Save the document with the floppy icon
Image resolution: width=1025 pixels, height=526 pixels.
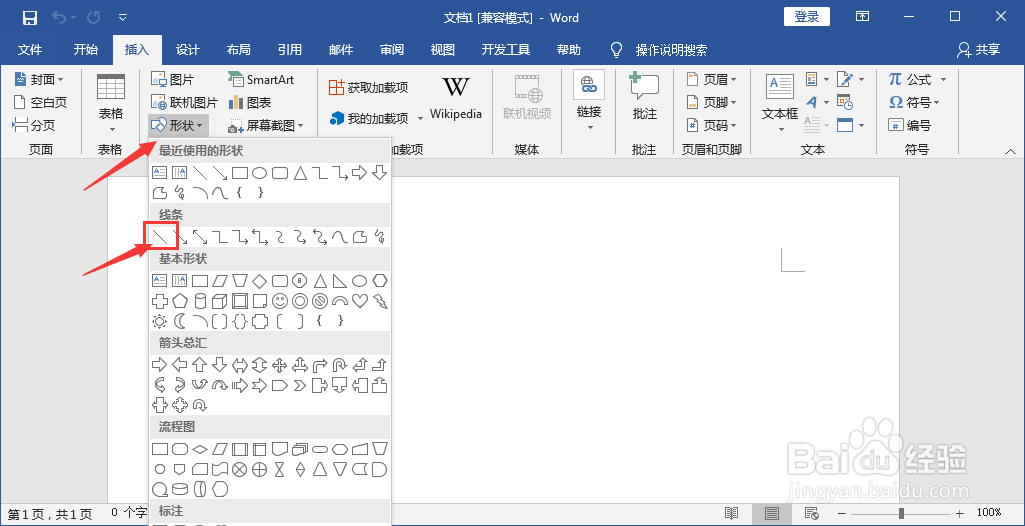[29, 18]
